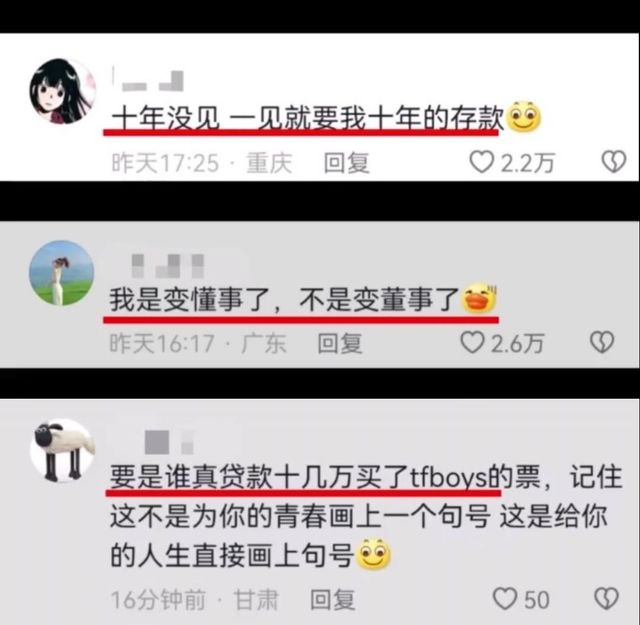This screenshot has height=625, width=640.
Task: Open the green field avatar profile
Action: point(62,273)
